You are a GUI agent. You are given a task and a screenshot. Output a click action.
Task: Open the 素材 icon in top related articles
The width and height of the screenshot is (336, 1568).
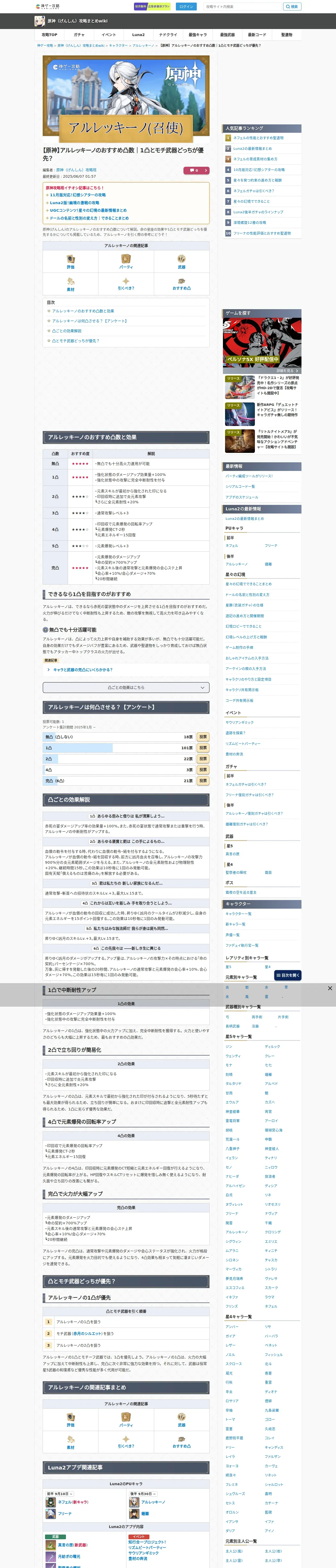tap(70, 281)
